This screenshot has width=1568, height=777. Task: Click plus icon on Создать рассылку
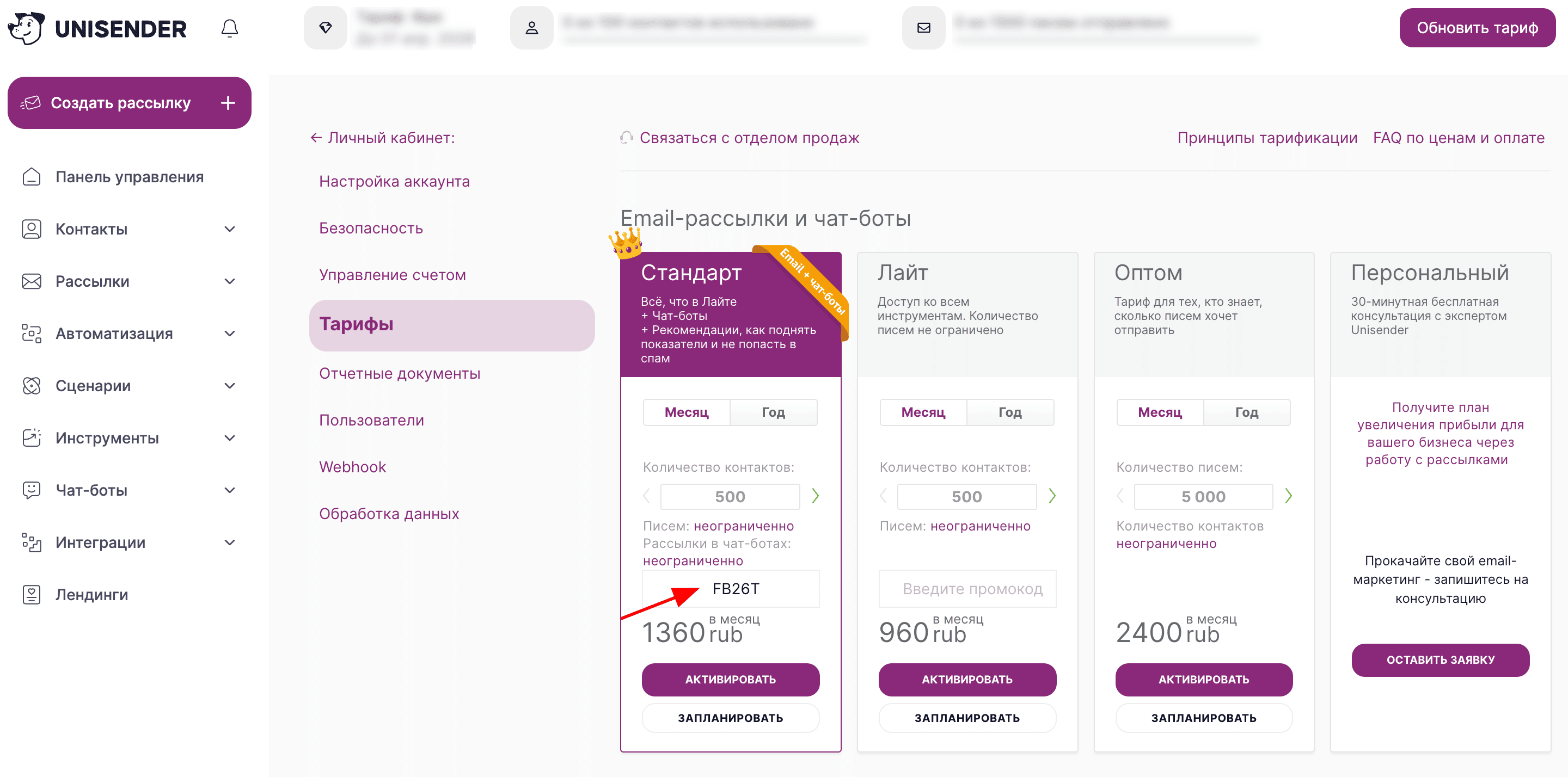pyautogui.click(x=228, y=103)
